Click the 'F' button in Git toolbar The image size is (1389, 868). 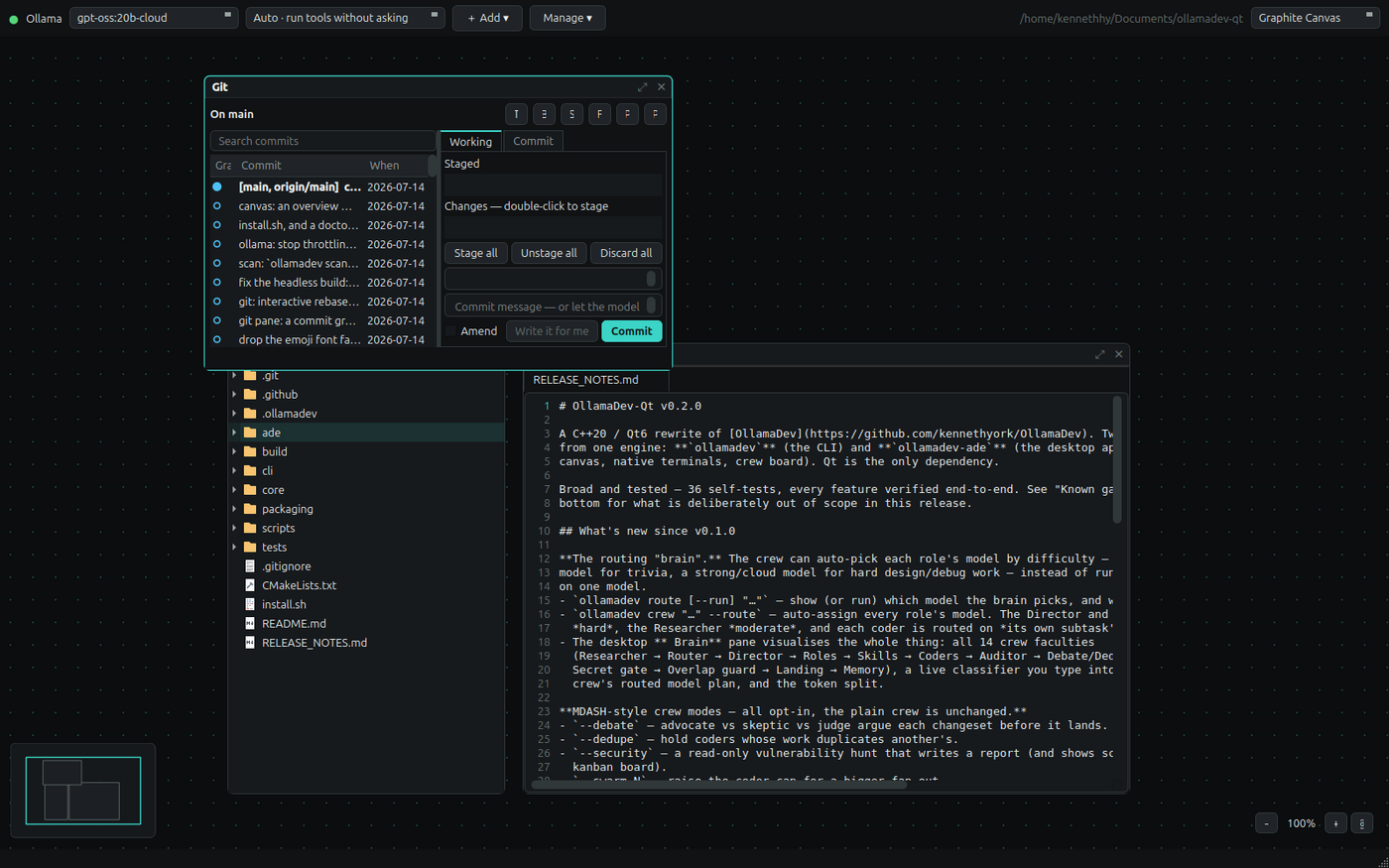point(599,114)
